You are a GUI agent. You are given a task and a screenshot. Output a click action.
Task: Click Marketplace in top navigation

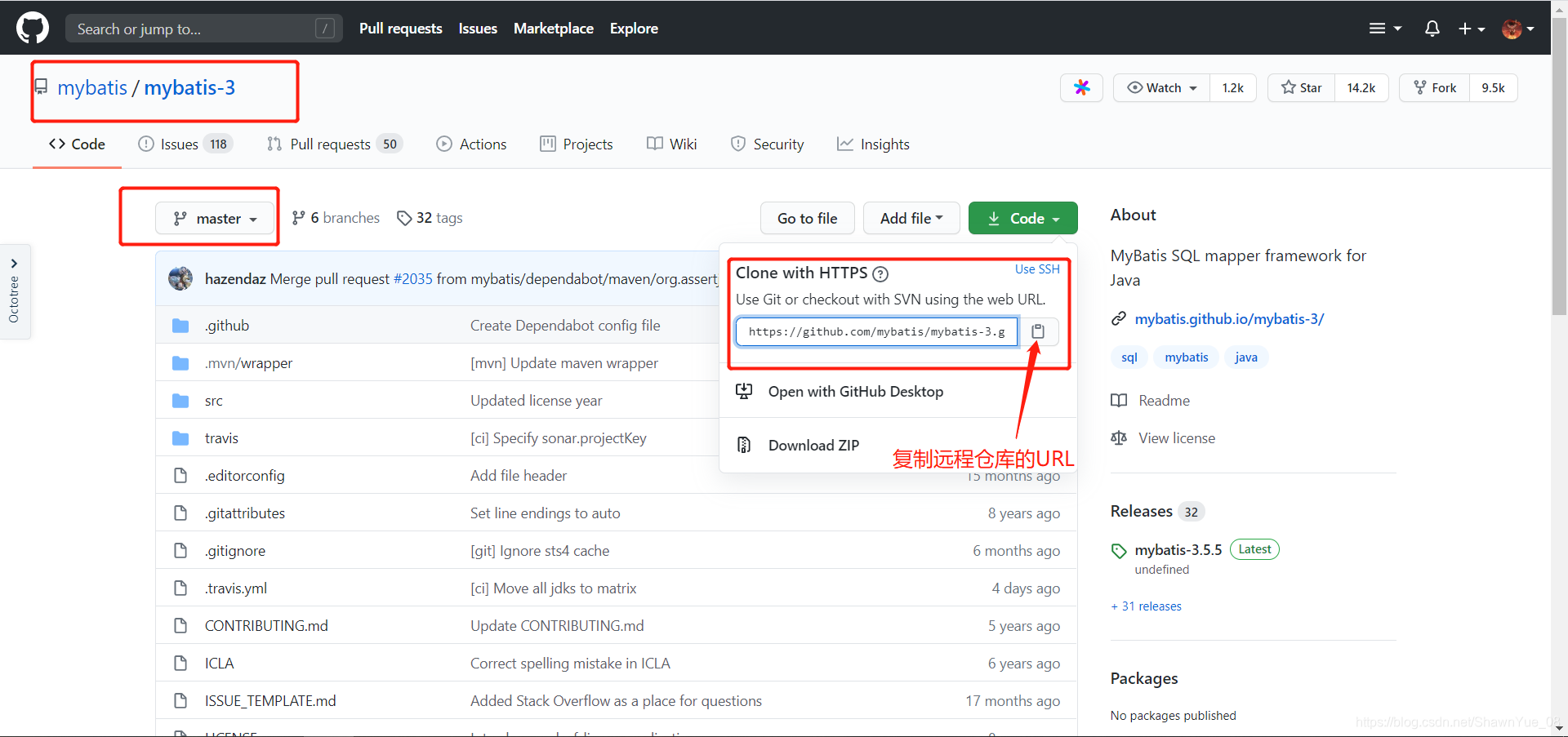click(554, 29)
